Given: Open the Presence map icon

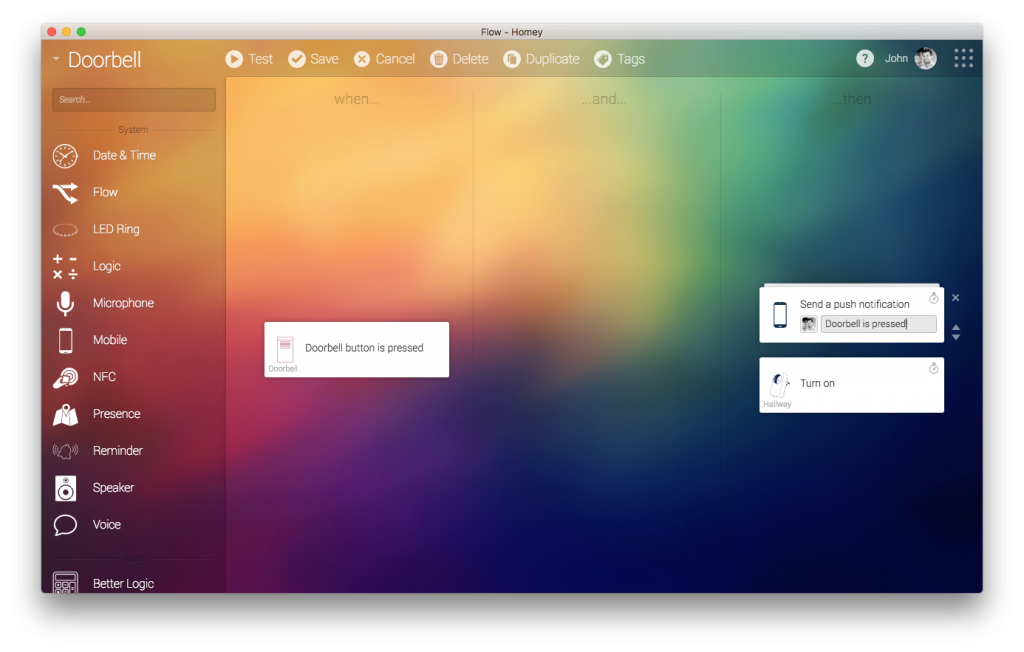Looking at the screenshot, I should pyautogui.click(x=65, y=415).
